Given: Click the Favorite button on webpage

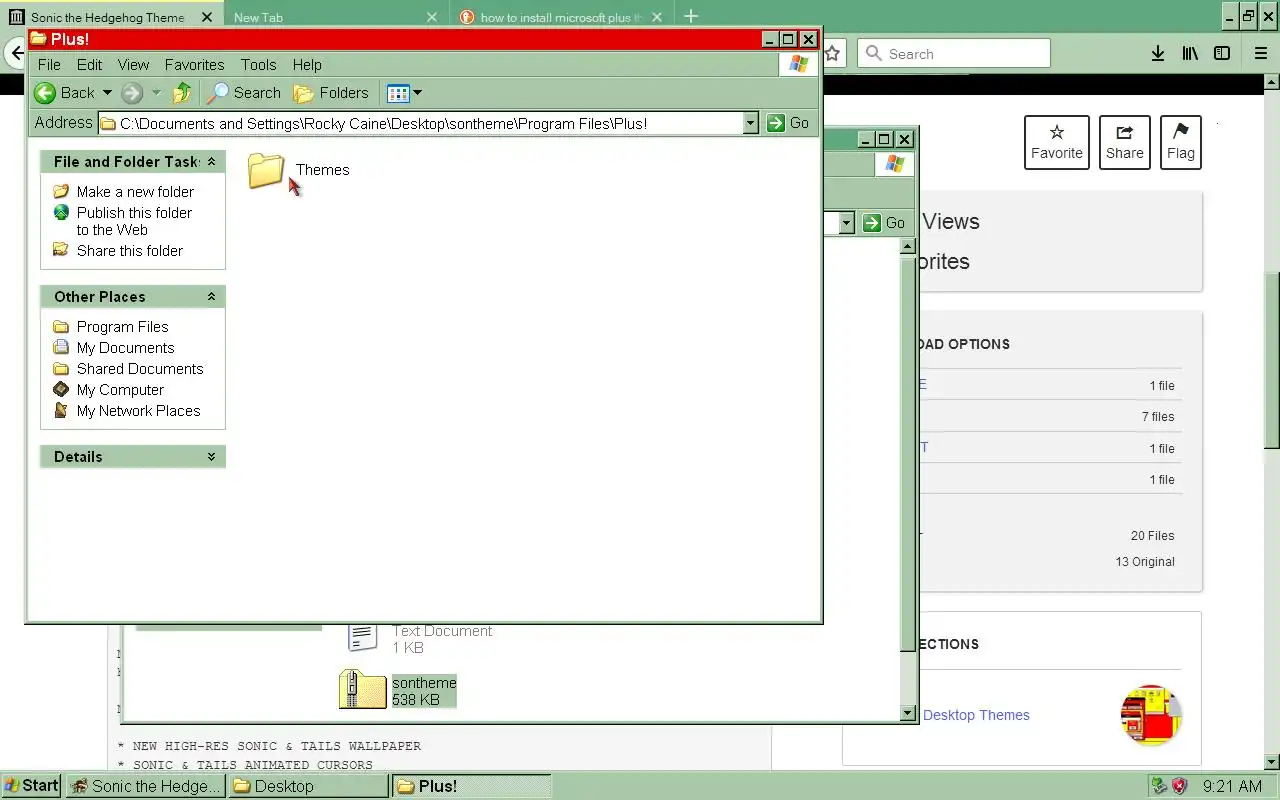Looking at the screenshot, I should [1057, 142].
